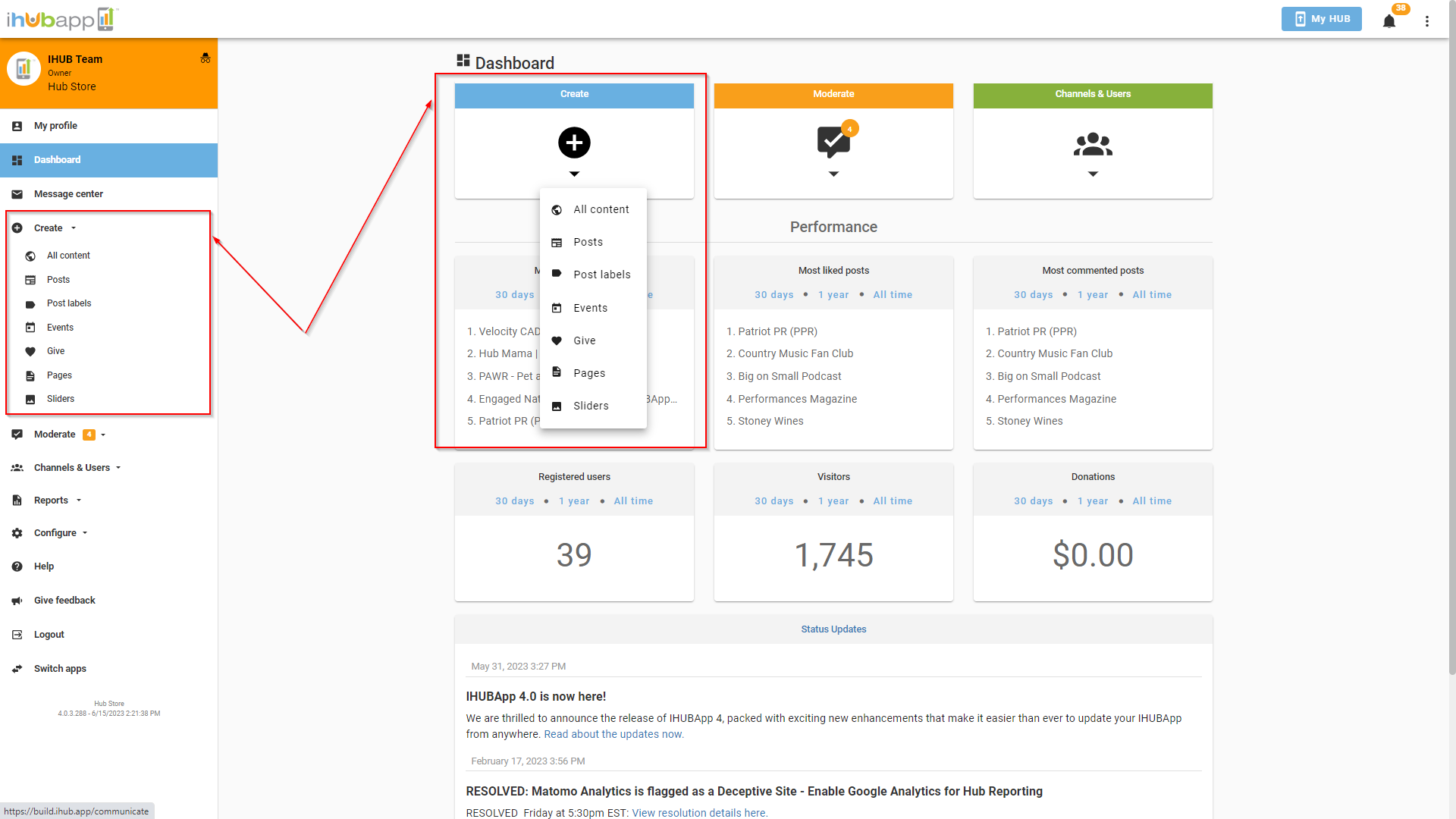Click the sidebar Posts icon
Viewport: 1456px width, 819px height.
(30, 280)
